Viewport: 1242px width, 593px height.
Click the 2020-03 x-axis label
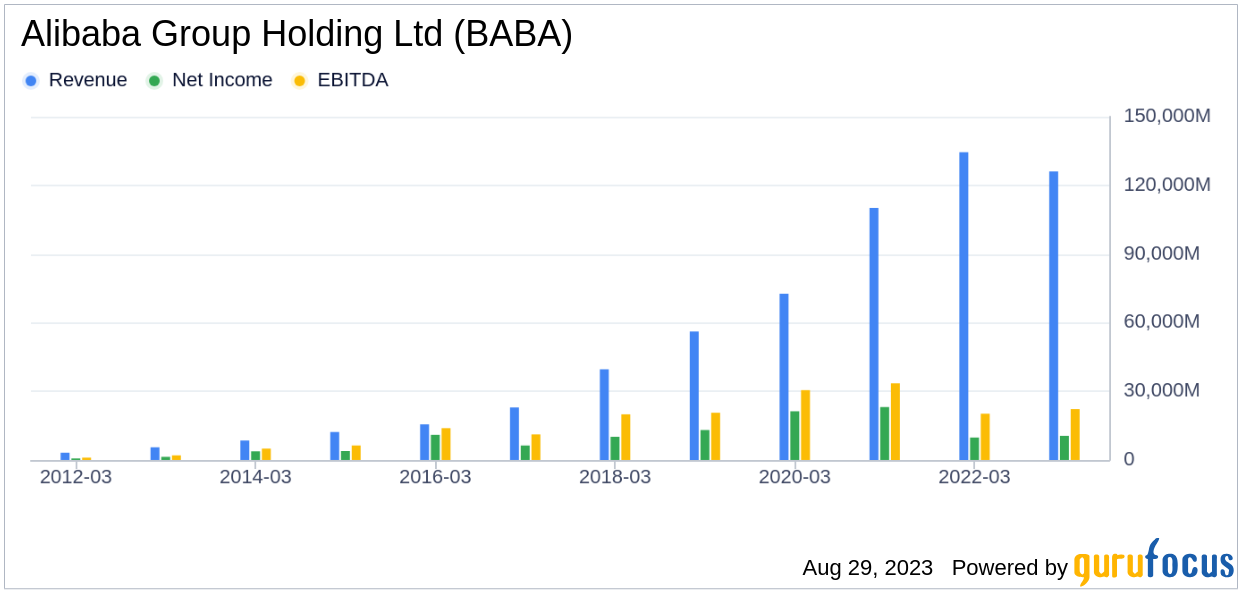click(x=794, y=477)
